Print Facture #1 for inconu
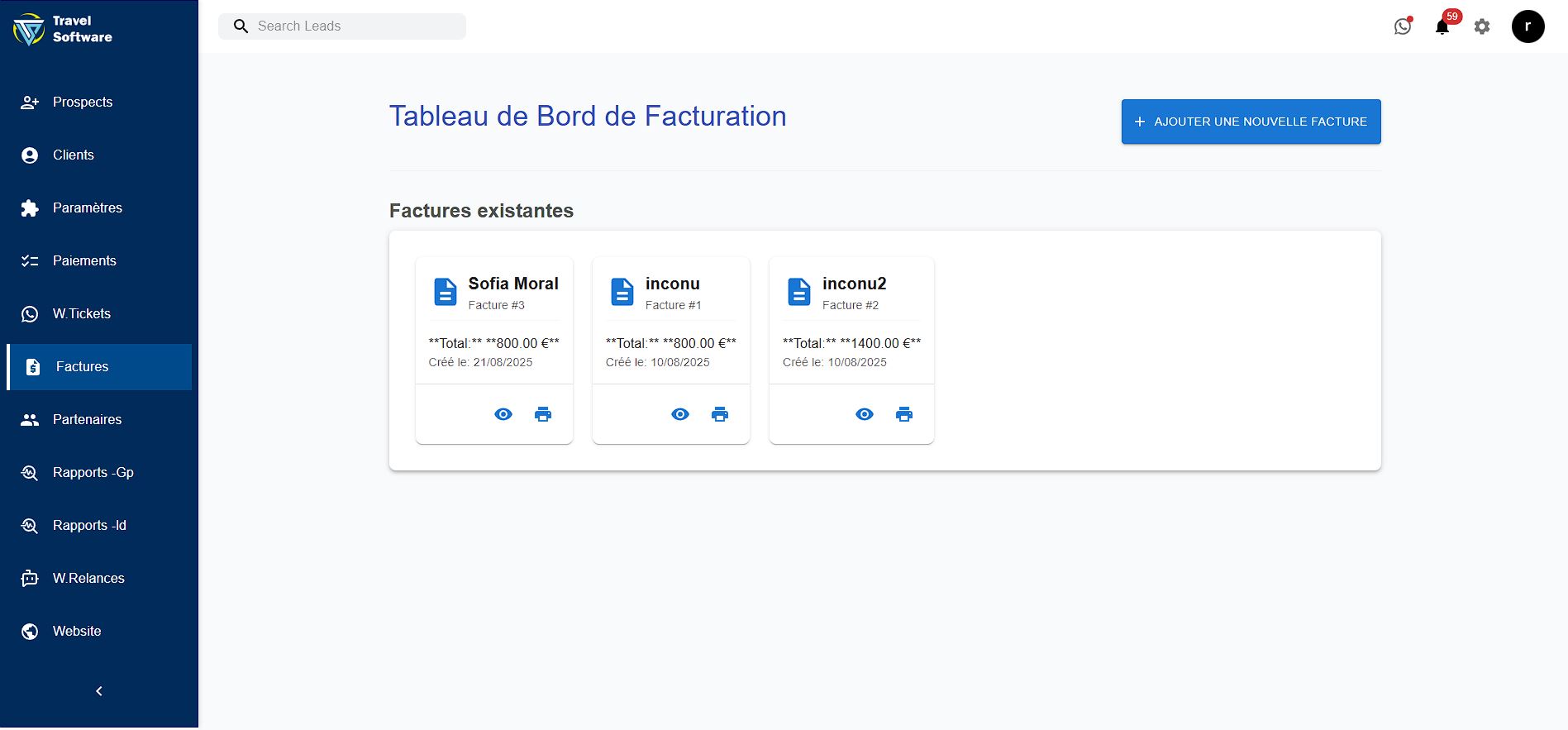This screenshot has height=730, width=1568. 720,413
